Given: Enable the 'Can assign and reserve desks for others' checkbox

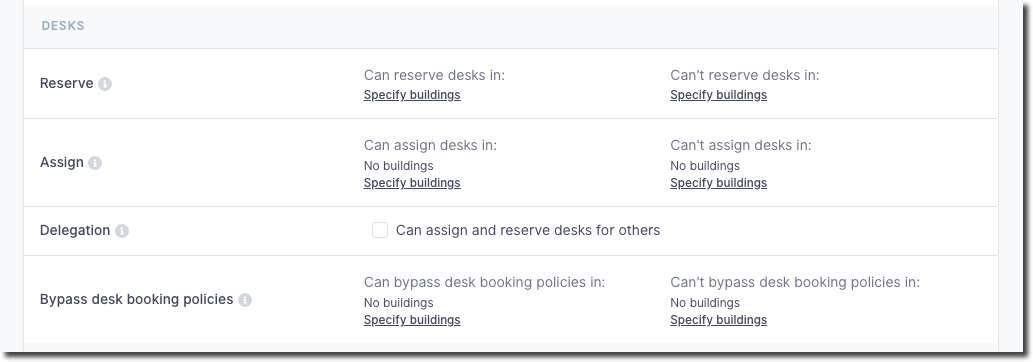Looking at the screenshot, I should (x=379, y=230).
